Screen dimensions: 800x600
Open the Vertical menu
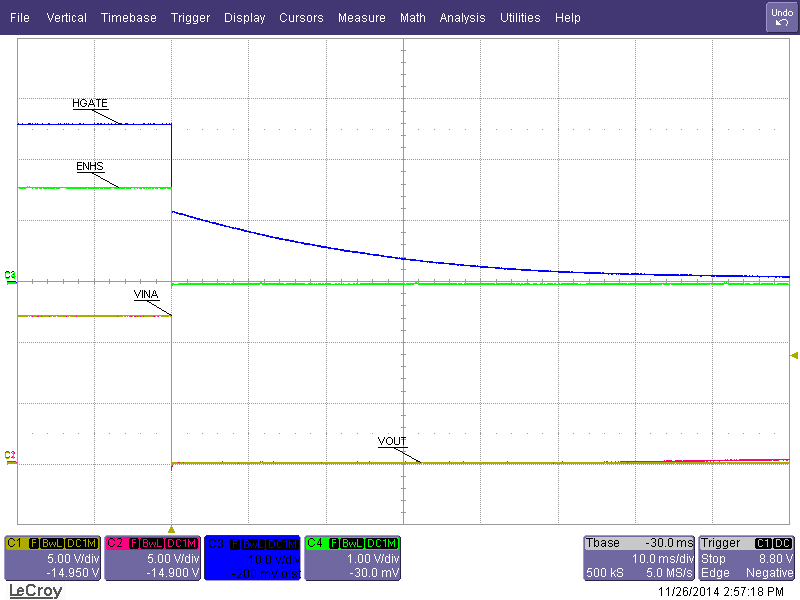coord(66,17)
